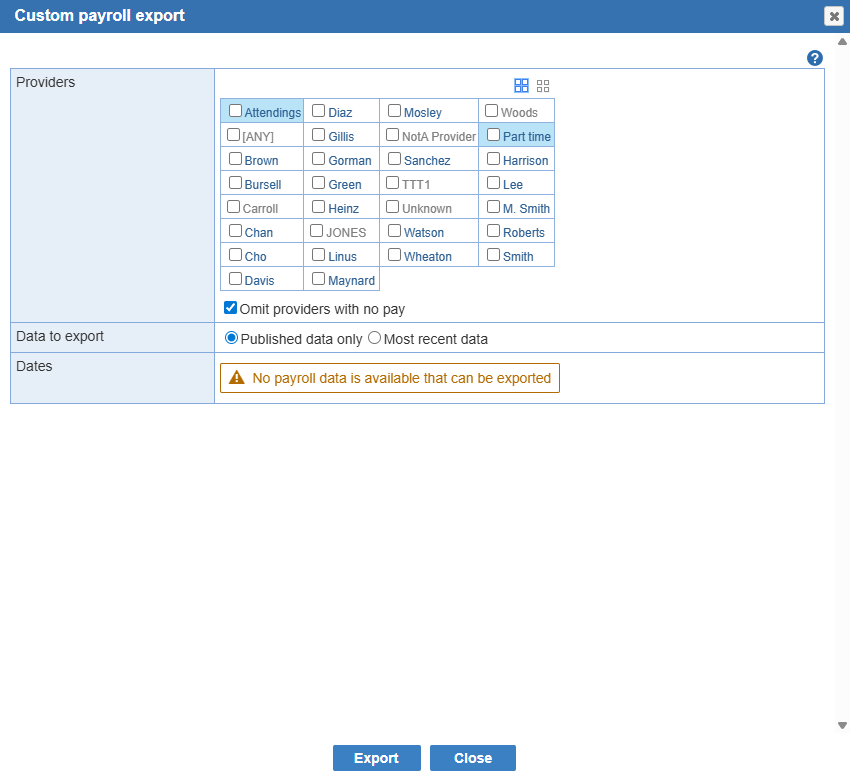Check the JONES provider checkbox
This screenshot has width=850, height=779.
click(317, 231)
